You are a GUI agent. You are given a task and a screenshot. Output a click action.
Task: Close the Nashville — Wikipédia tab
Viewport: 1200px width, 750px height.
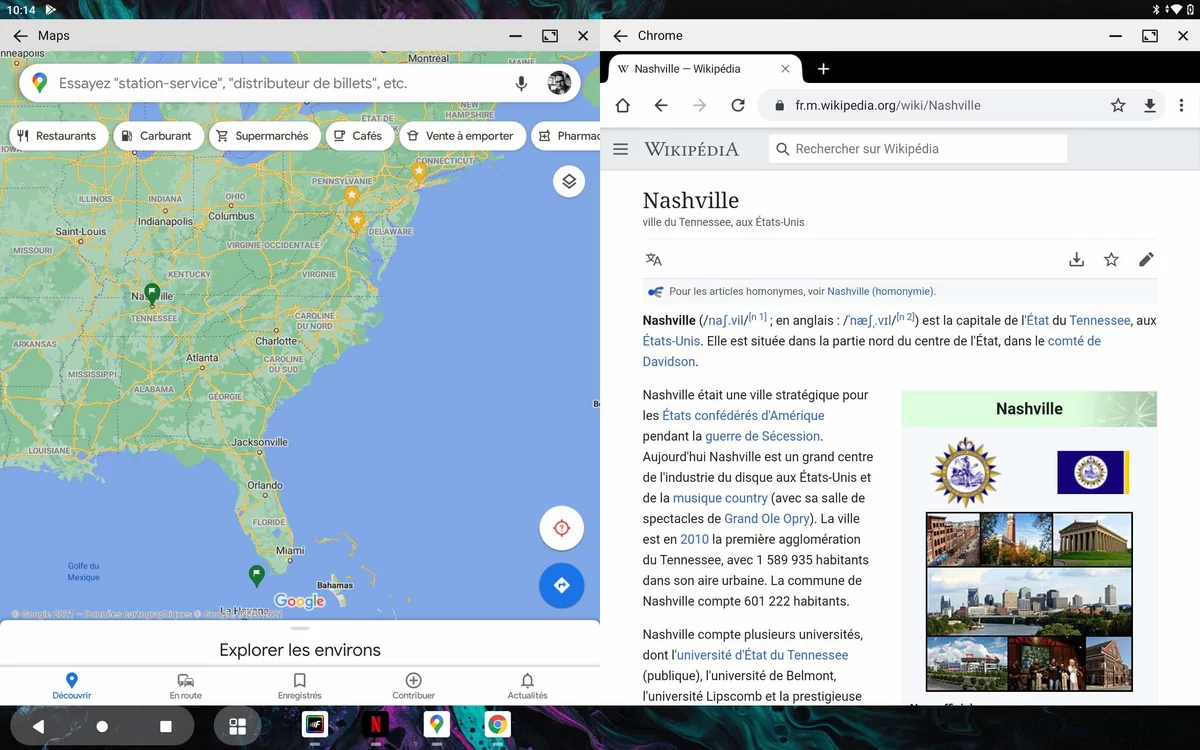point(785,69)
